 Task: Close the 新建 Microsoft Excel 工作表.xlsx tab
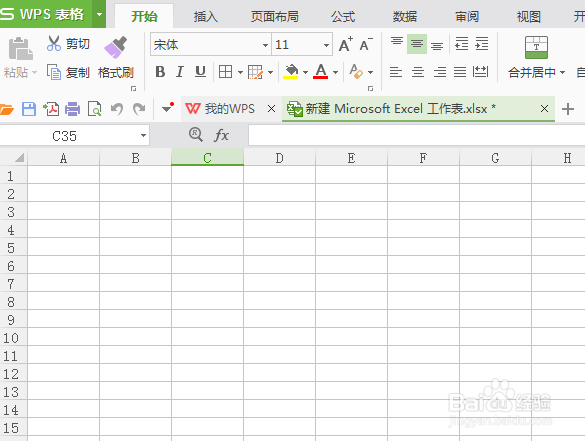(x=544, y=109)
